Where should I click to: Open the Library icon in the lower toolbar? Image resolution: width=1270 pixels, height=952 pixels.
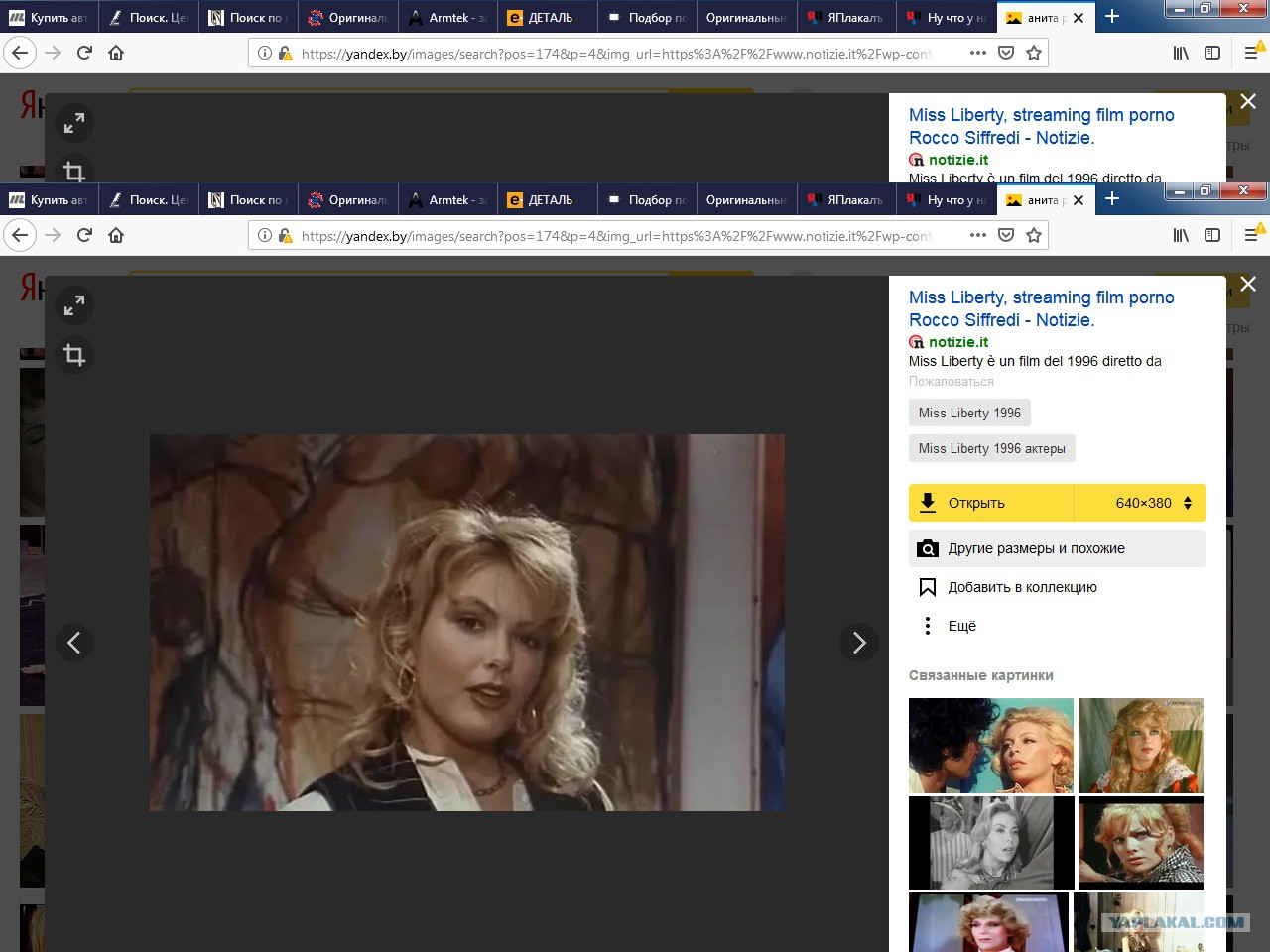click(1181, 235)
